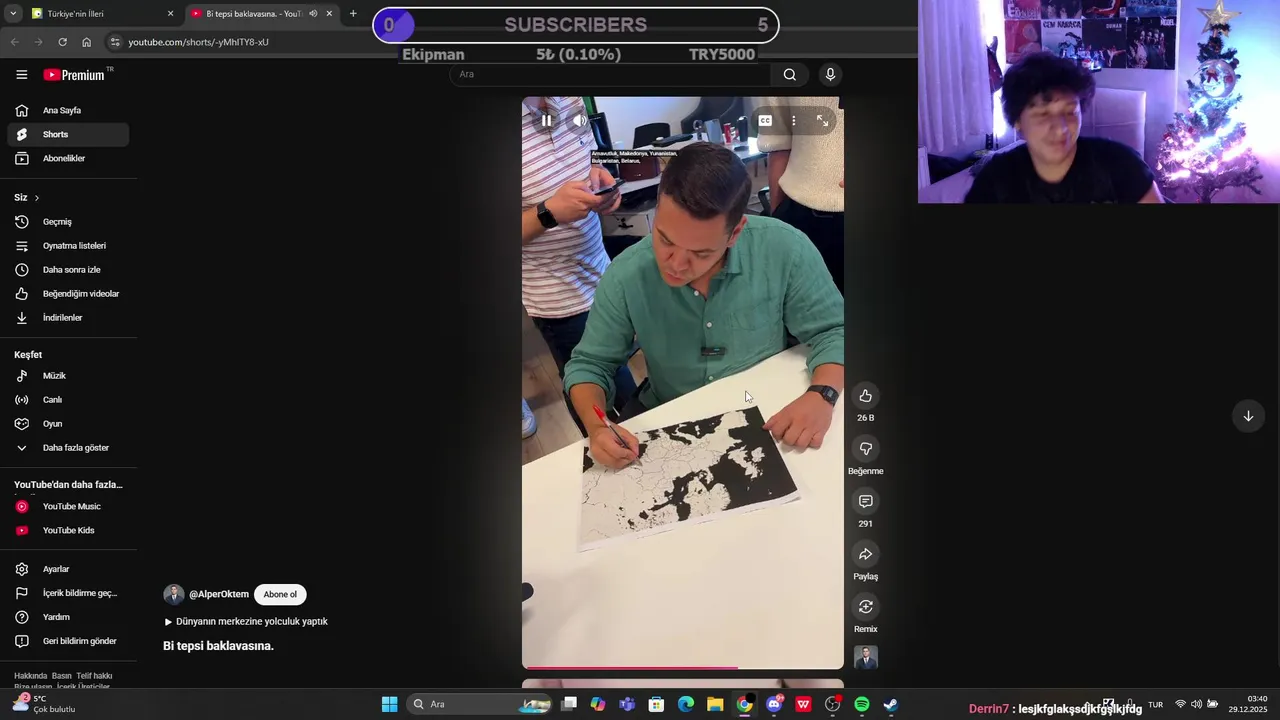Open the channel avatar thumbnail below Remix

866,657
